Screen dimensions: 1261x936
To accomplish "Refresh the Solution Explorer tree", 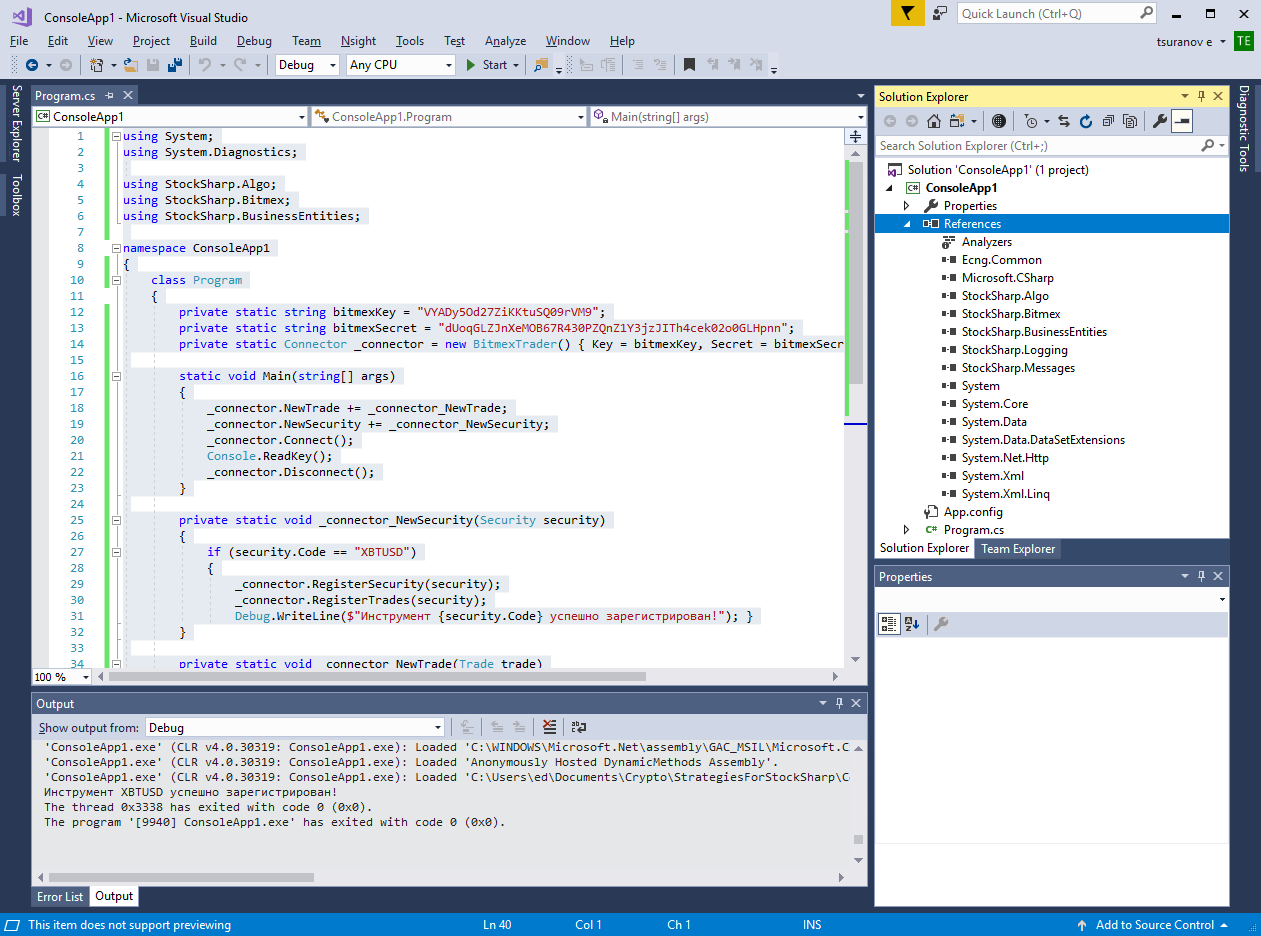I will (1086, 121).
